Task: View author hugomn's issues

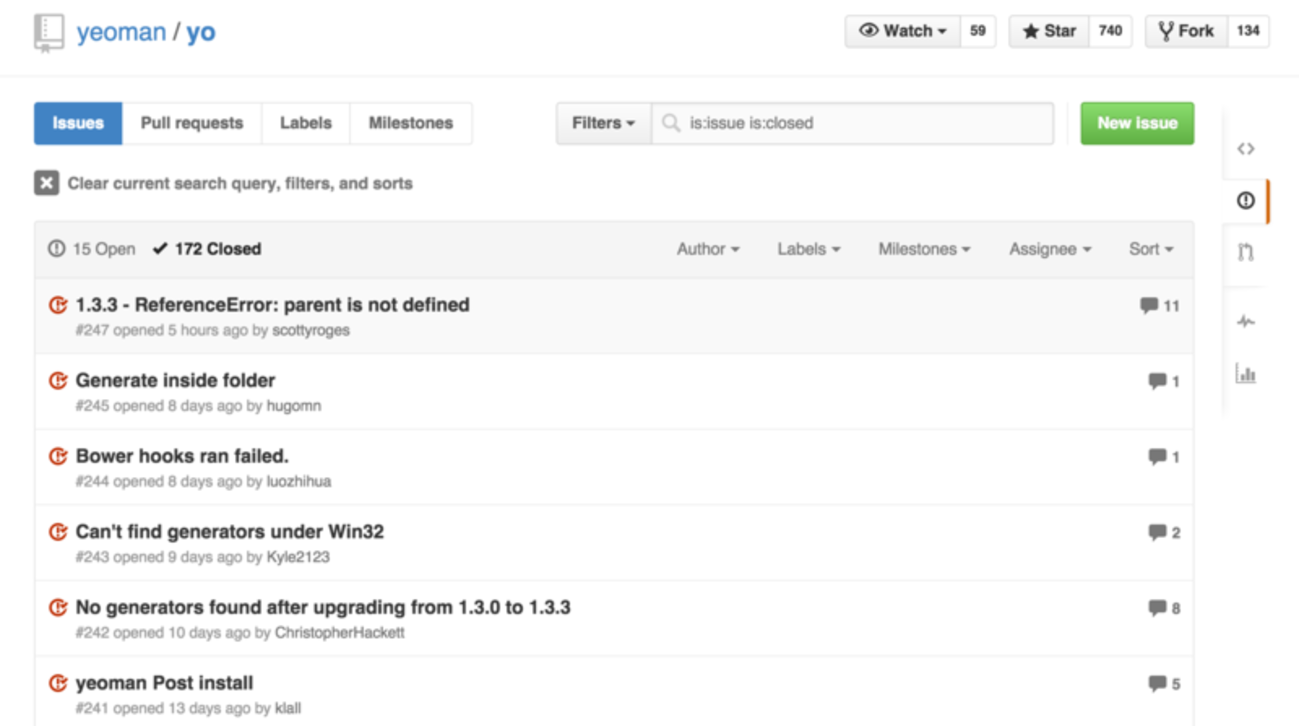Action: coord(294,406)
